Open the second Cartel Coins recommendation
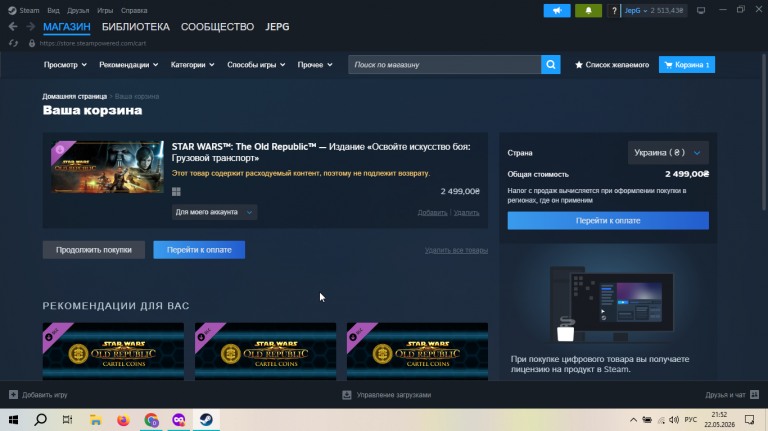This screenshot has width=768, height=431. tap(265, 351)
